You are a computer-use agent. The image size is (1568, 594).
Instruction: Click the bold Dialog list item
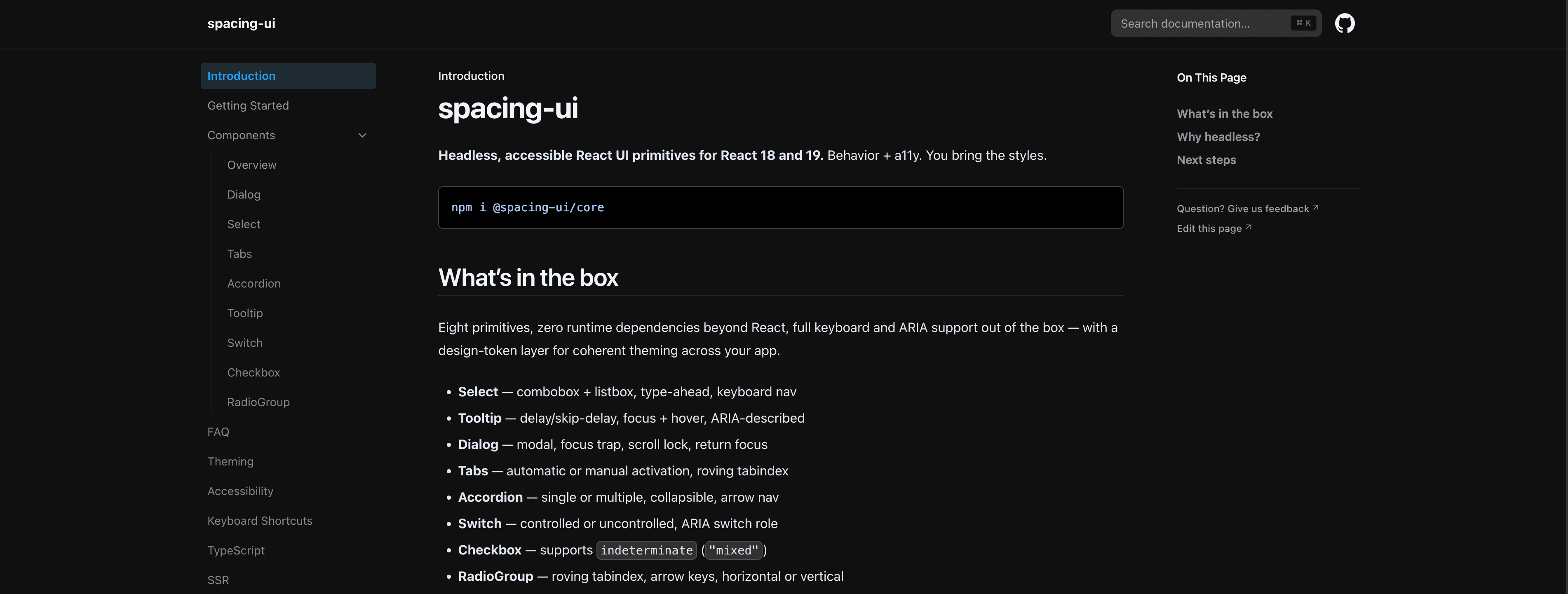coord(478,444)
